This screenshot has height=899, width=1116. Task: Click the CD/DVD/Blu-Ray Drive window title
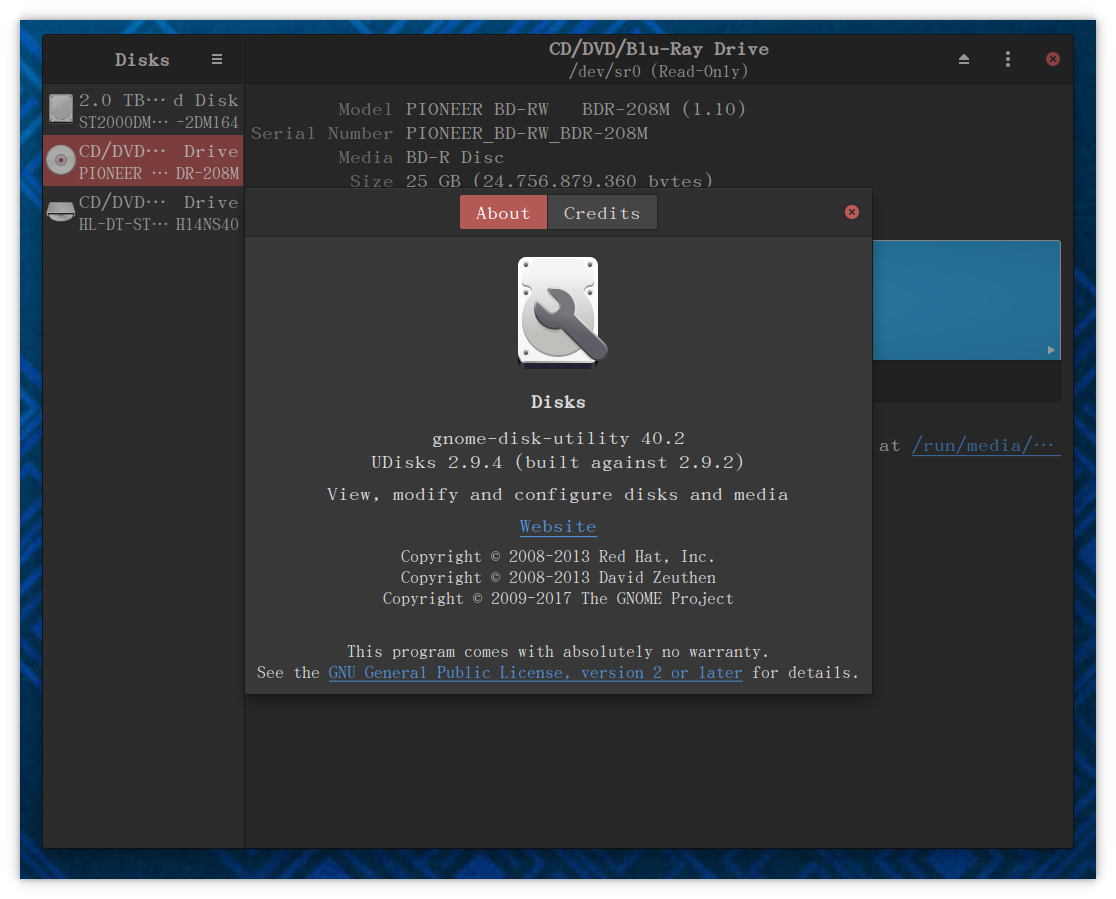click(x=658, y=49)
